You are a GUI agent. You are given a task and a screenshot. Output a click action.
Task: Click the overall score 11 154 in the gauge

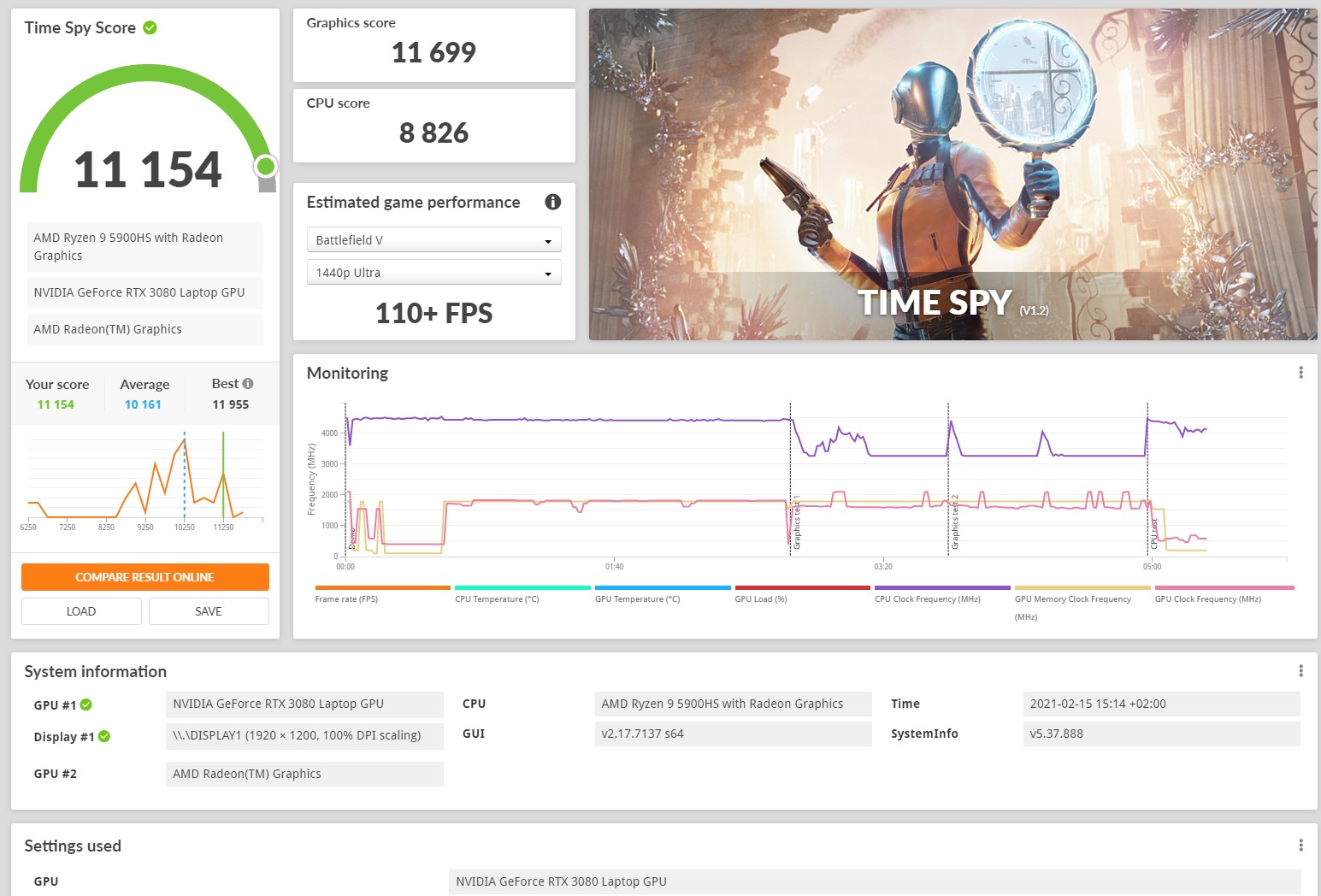tap(148, 169)
